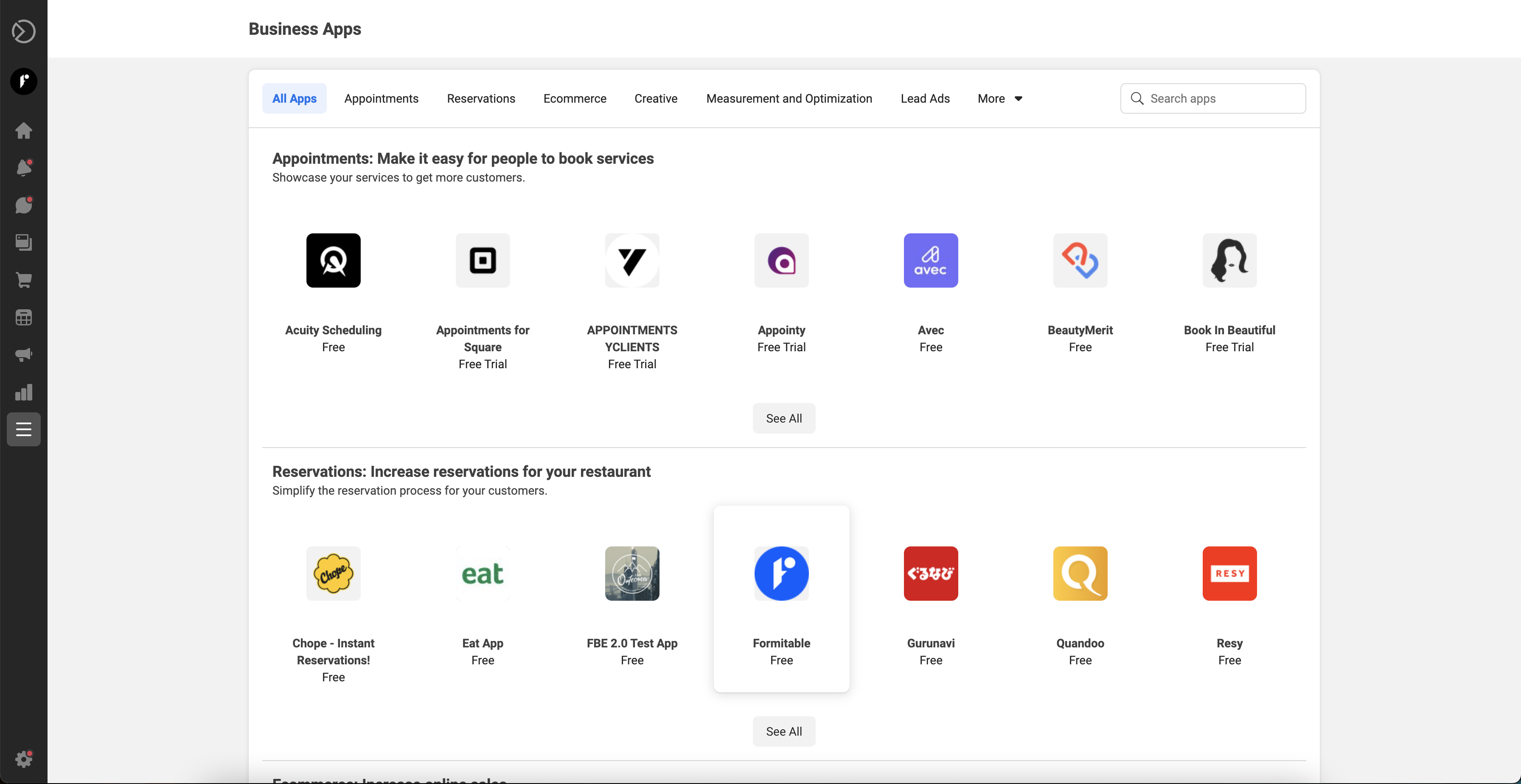Image resolution: width=1521 pixels, height=784 pixels.
Task: Select the Appointy app icon
Action: click(x=781, y=260)
